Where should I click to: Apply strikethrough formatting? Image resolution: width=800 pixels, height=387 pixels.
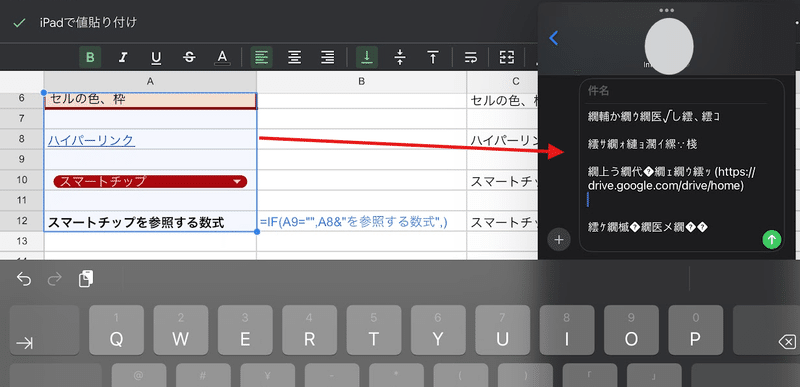point(189,58)
